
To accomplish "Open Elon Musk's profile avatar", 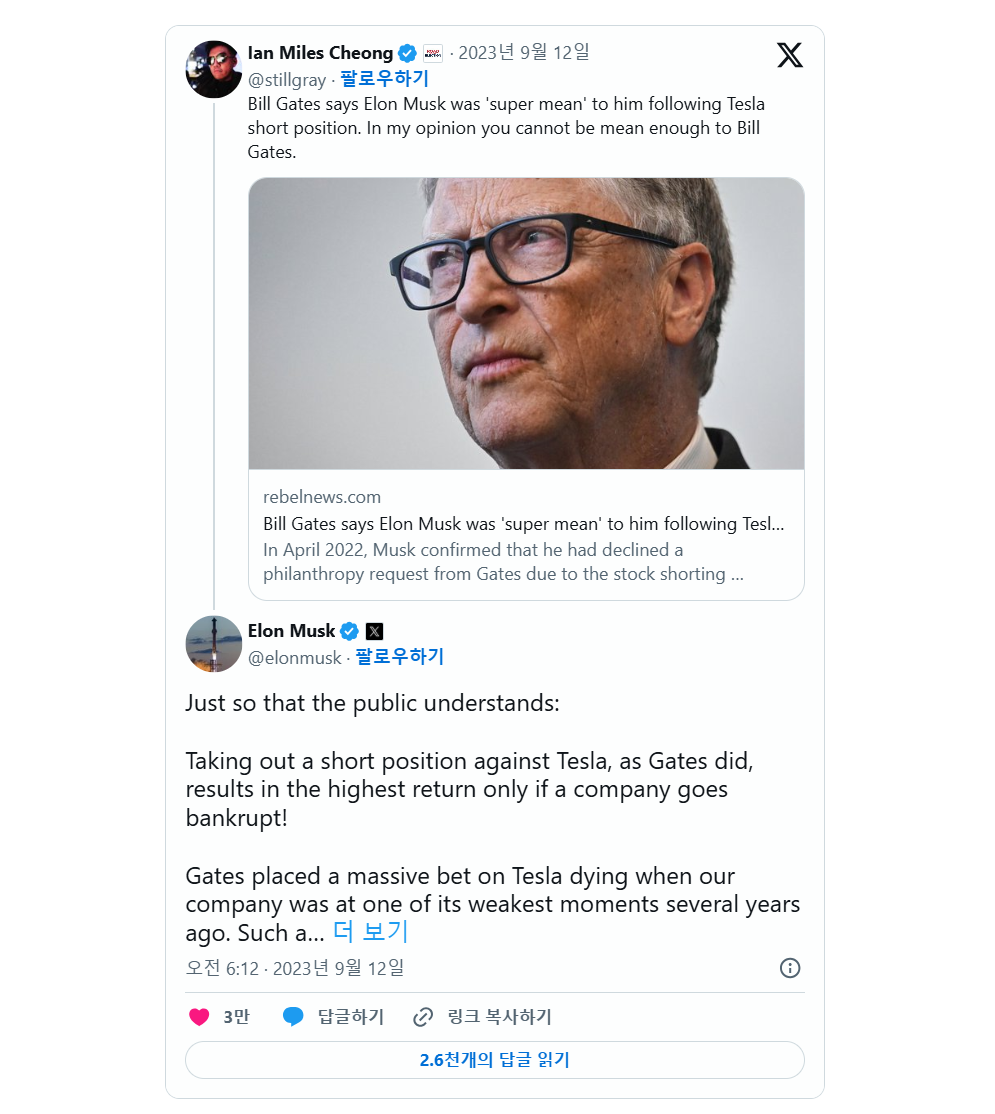I will (x=214, y=644).
